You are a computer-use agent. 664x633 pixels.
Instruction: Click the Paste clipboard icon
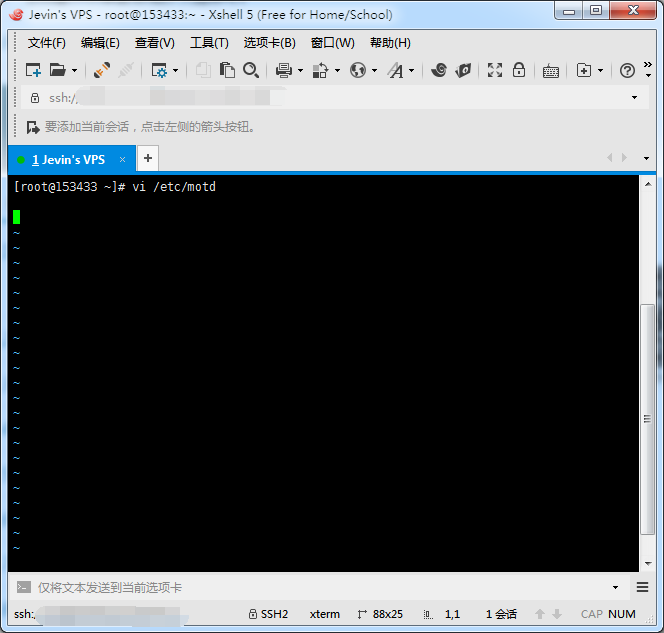point(227,70)
